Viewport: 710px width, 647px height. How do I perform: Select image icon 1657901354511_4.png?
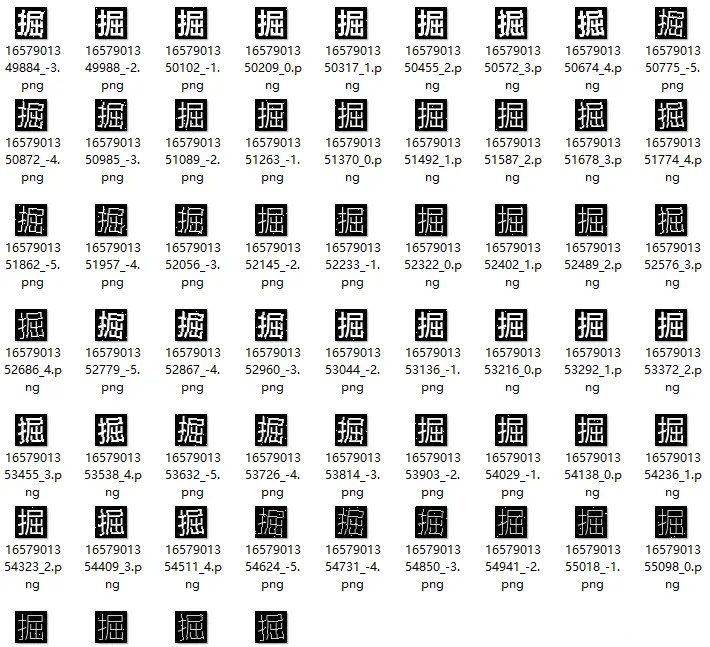[x=191, y=522]
